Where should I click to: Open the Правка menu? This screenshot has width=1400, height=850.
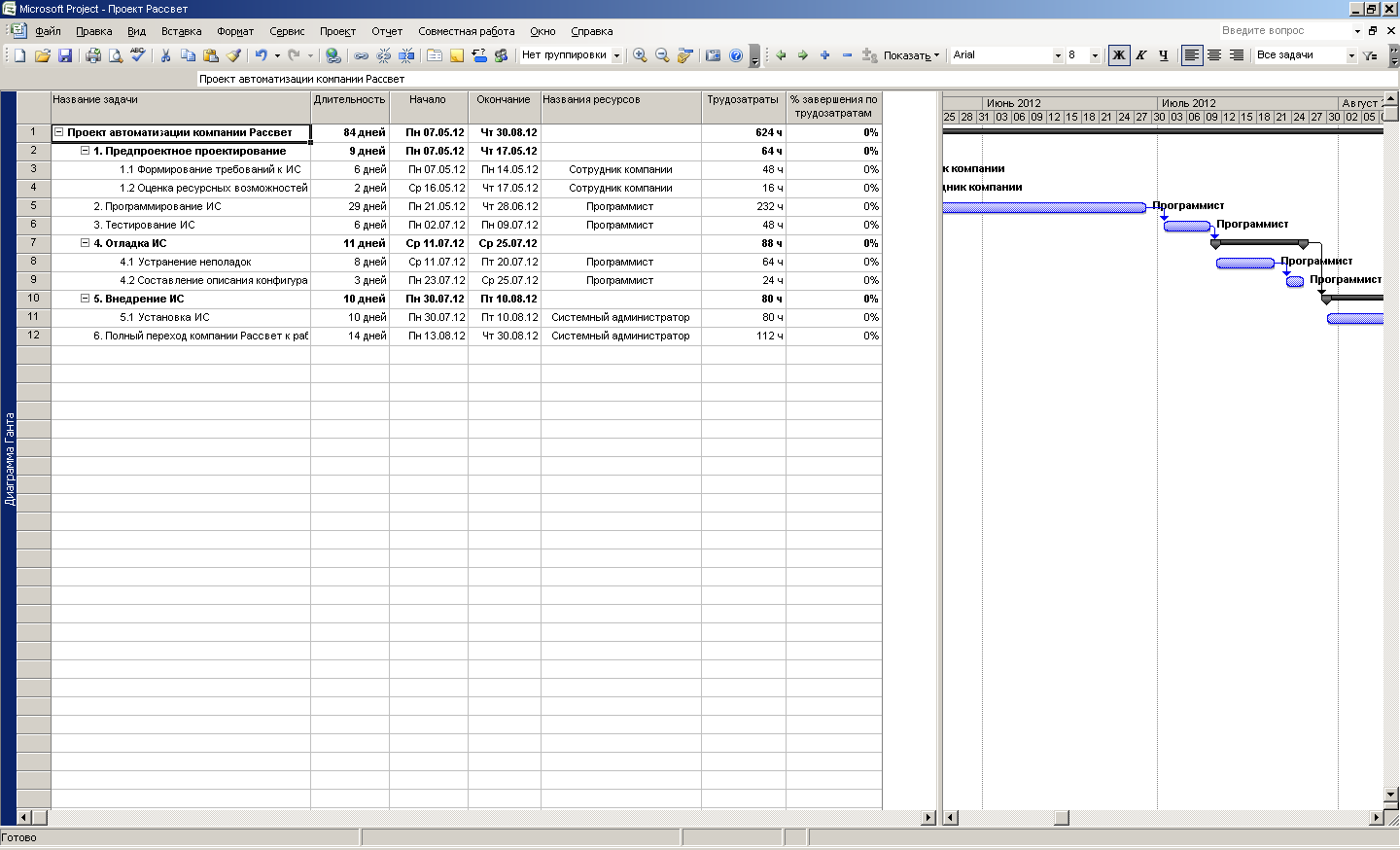94,31
